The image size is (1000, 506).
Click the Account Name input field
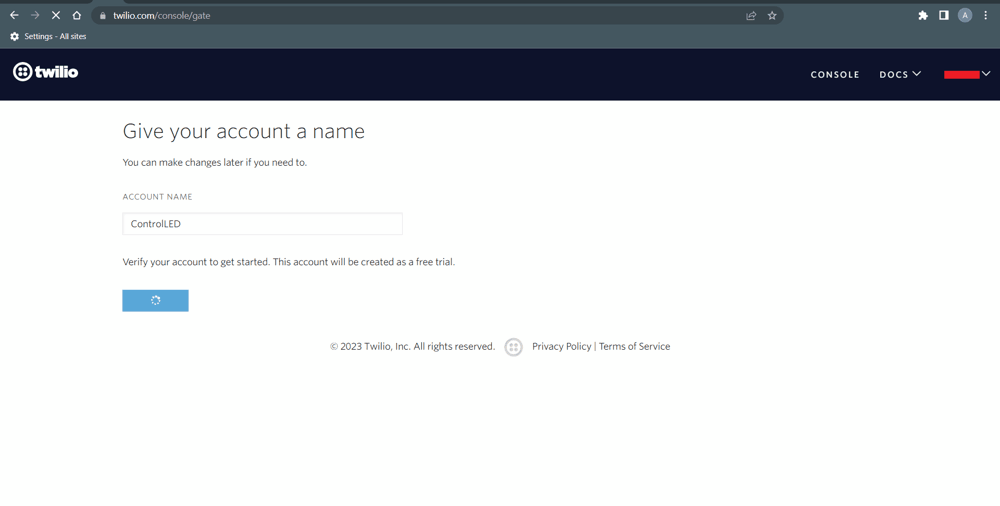tap(262, 224)
